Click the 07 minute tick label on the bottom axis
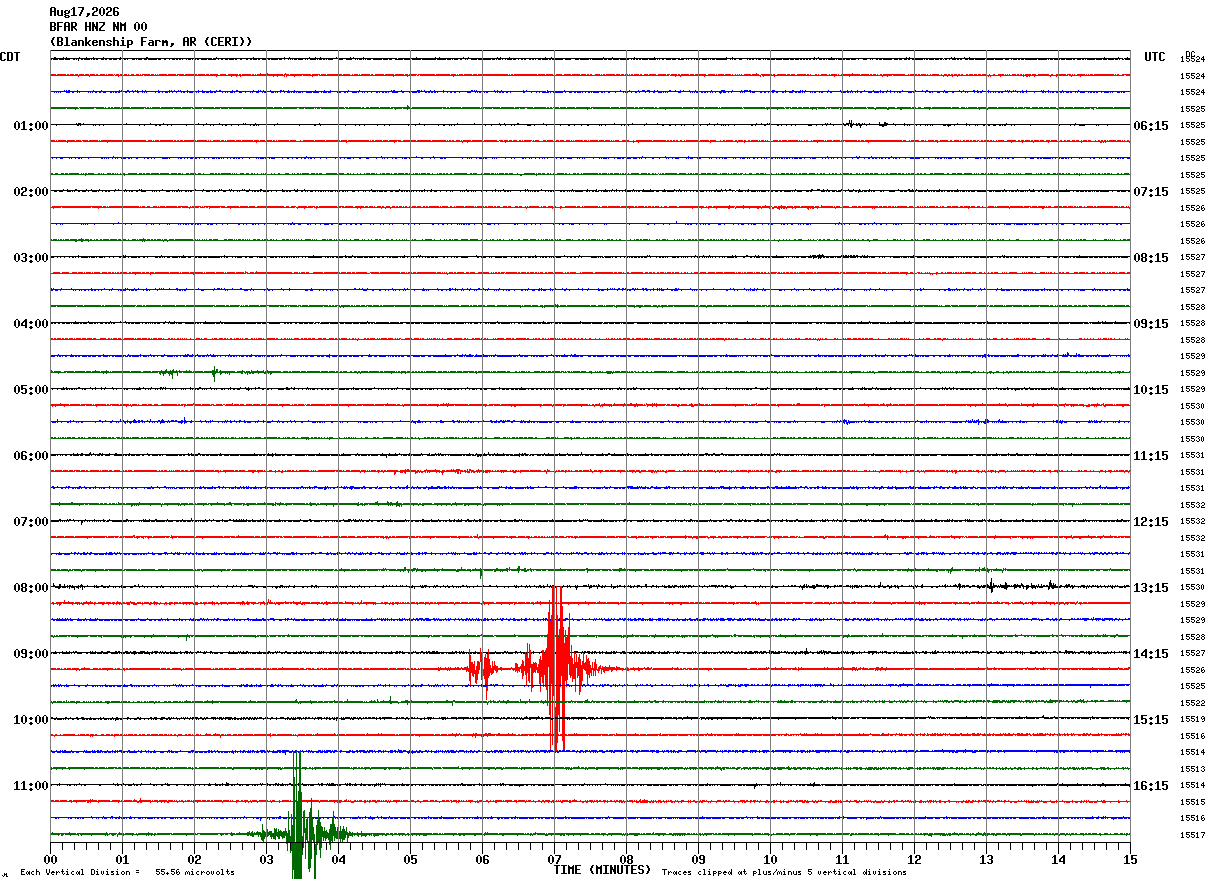 point(554,859)
